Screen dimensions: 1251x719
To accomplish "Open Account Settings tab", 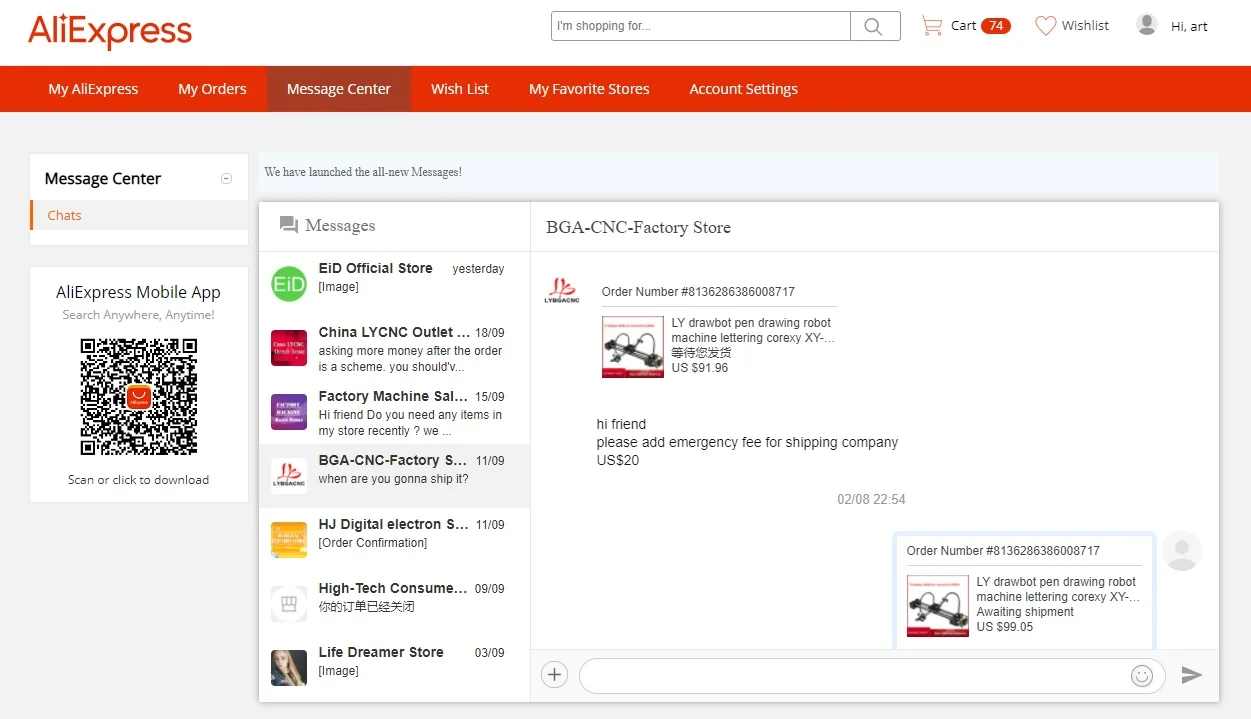I will pyautogui.click(x=744, y=89).
